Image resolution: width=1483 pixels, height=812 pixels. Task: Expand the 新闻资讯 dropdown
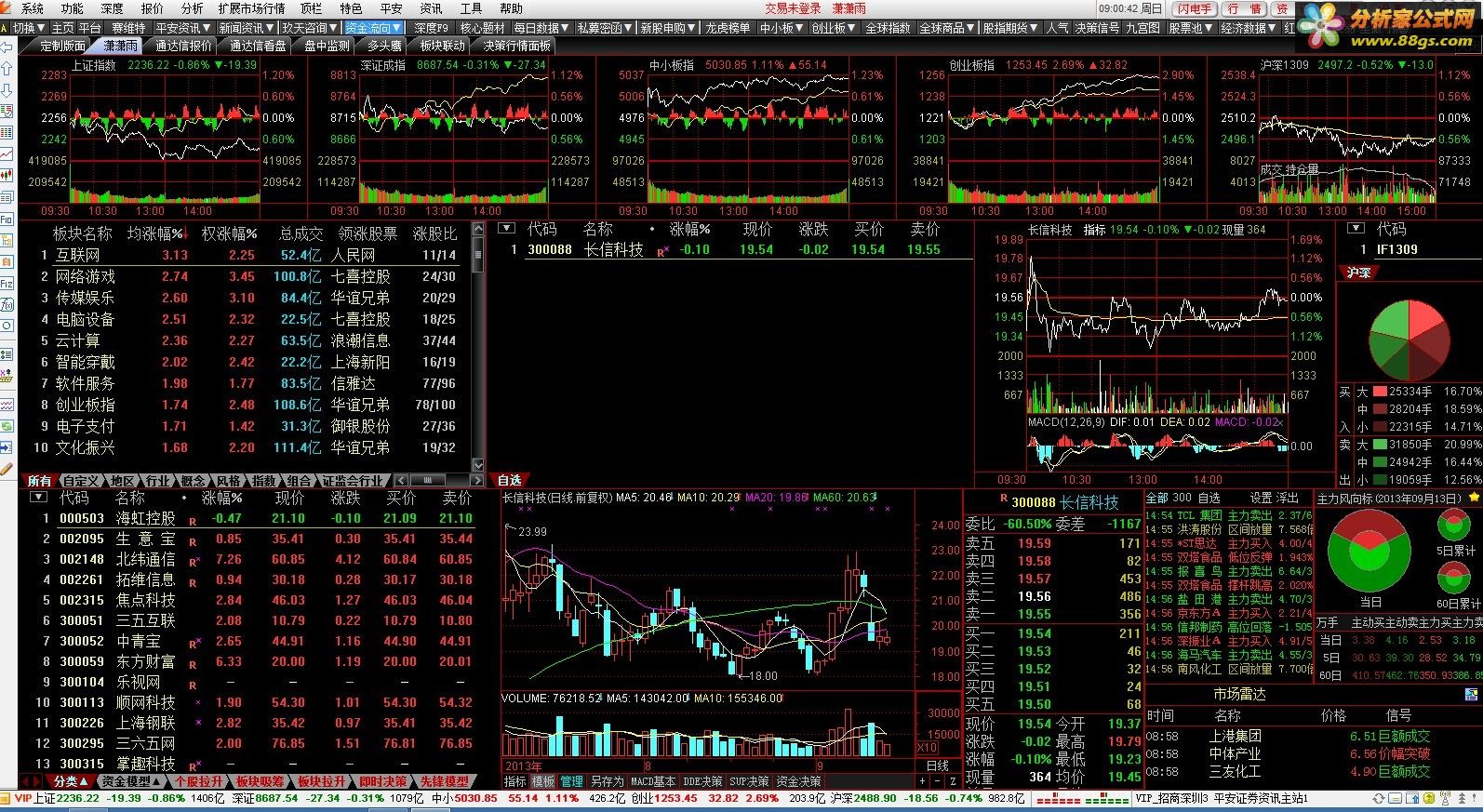point(247,28)
